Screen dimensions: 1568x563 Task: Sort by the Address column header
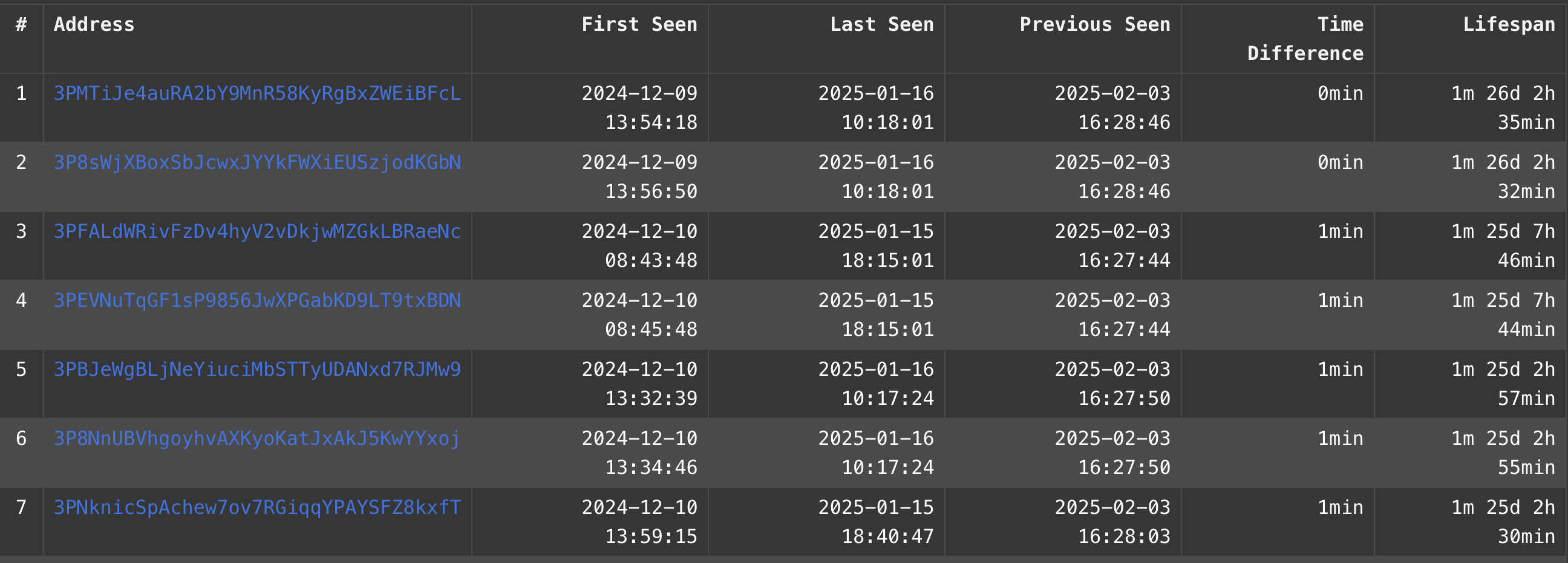point(94,24)
